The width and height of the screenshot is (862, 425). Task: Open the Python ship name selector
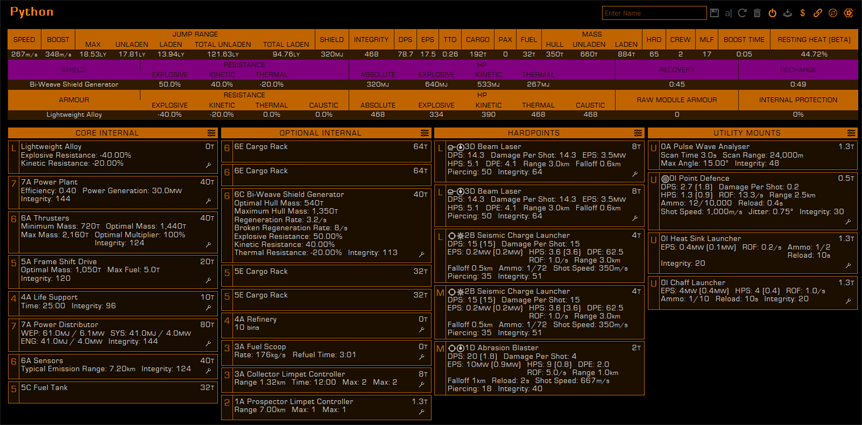coord(32,12)
